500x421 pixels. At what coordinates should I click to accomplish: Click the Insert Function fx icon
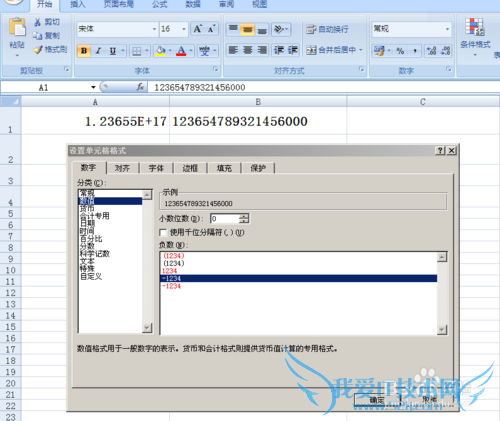(x=140, y=87)
